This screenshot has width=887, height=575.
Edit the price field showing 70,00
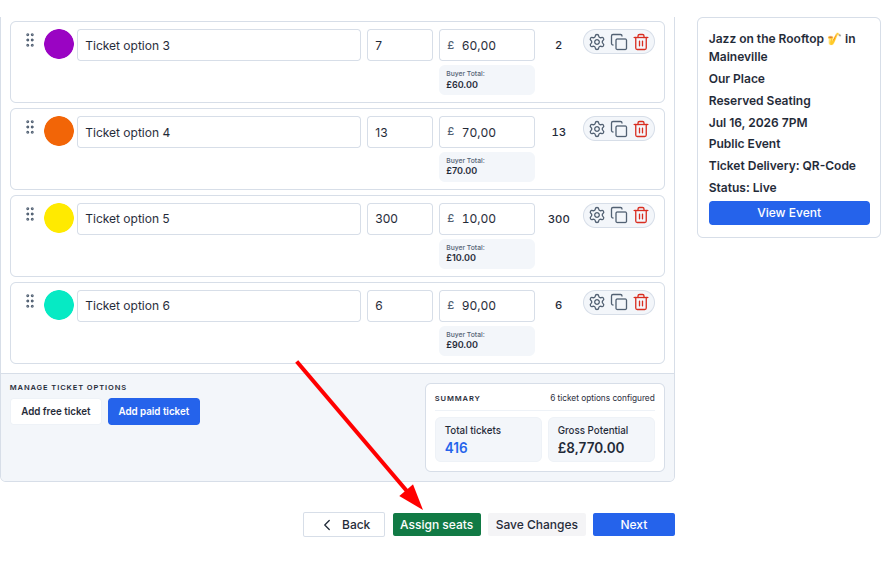[x=487, y=132]
